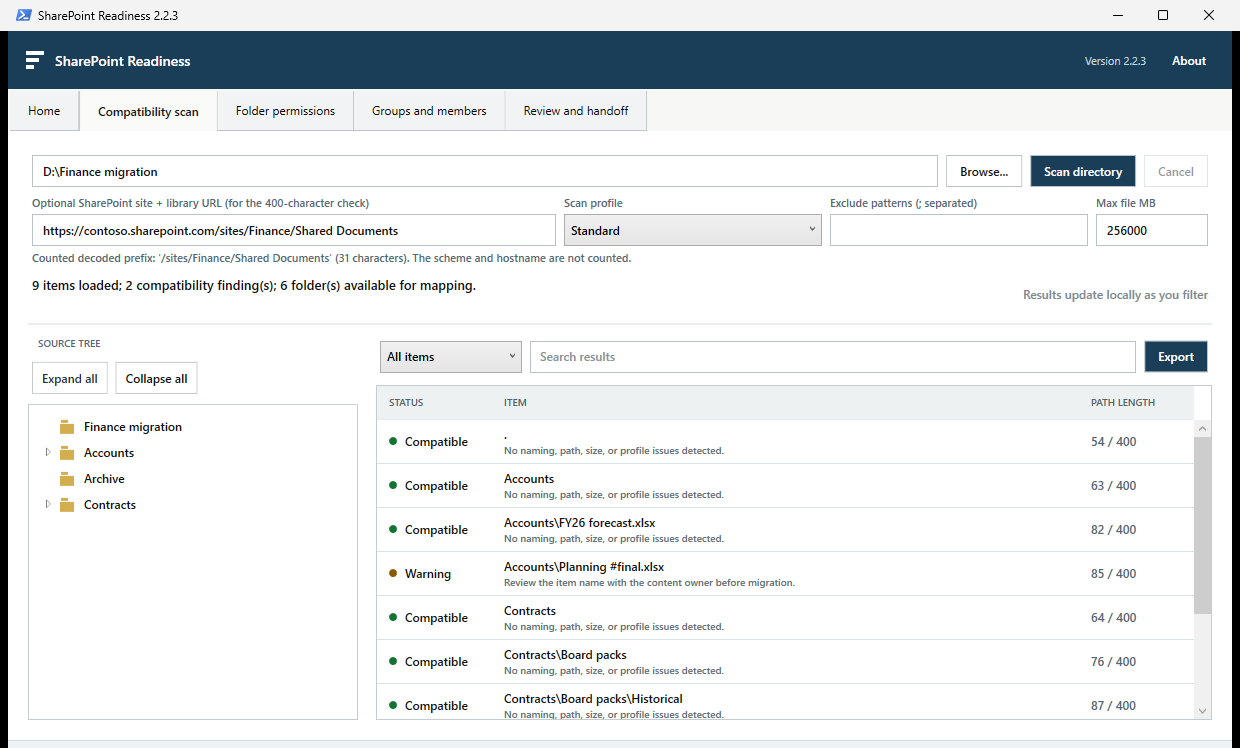This screenshot has height=748, width=1240.
Task: Click the Search results box
Action: pos(833,357)
